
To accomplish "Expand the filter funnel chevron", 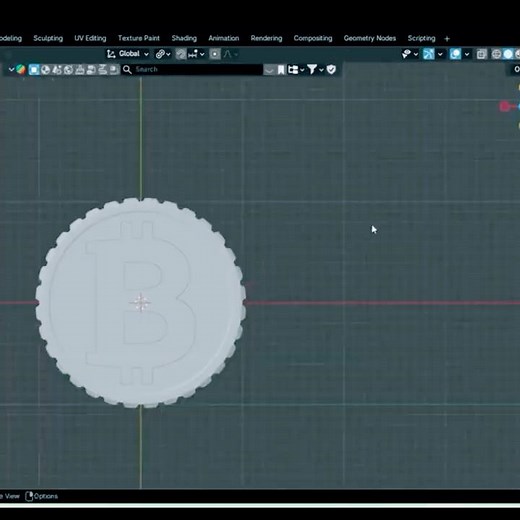I will pyautogui.click(x=321, y=70).
